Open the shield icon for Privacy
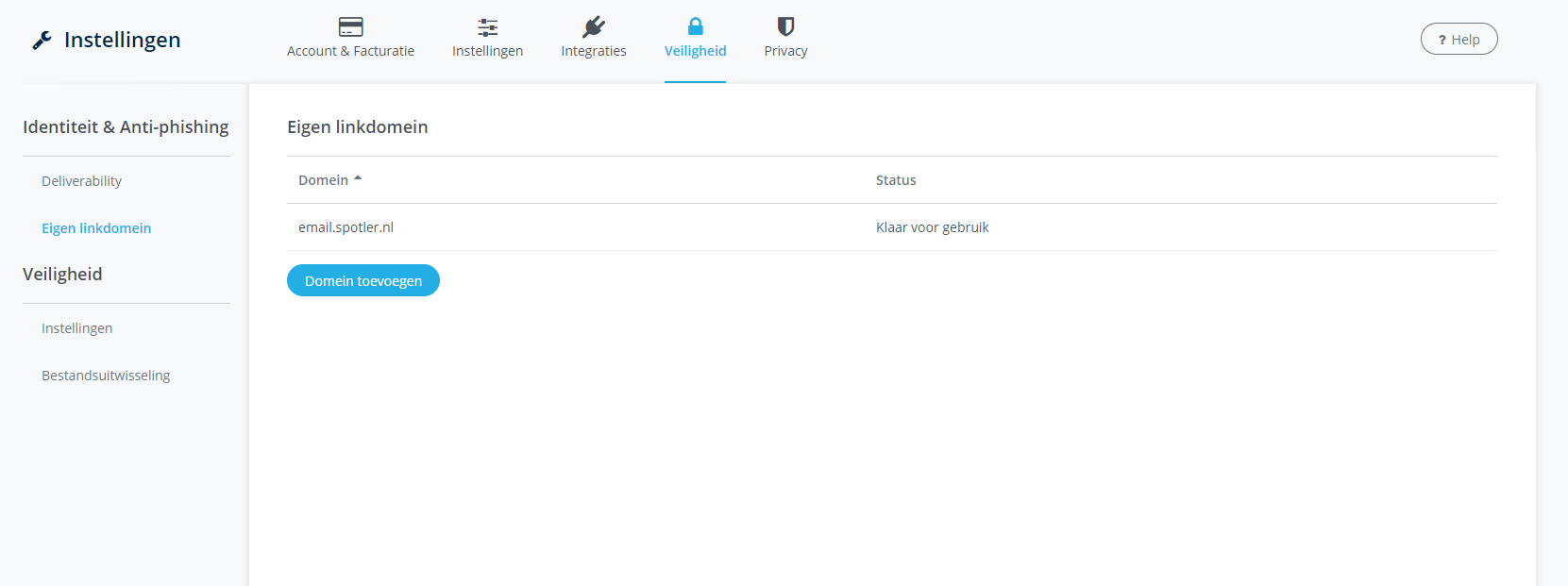1568x586 pixels. (785, 26)
